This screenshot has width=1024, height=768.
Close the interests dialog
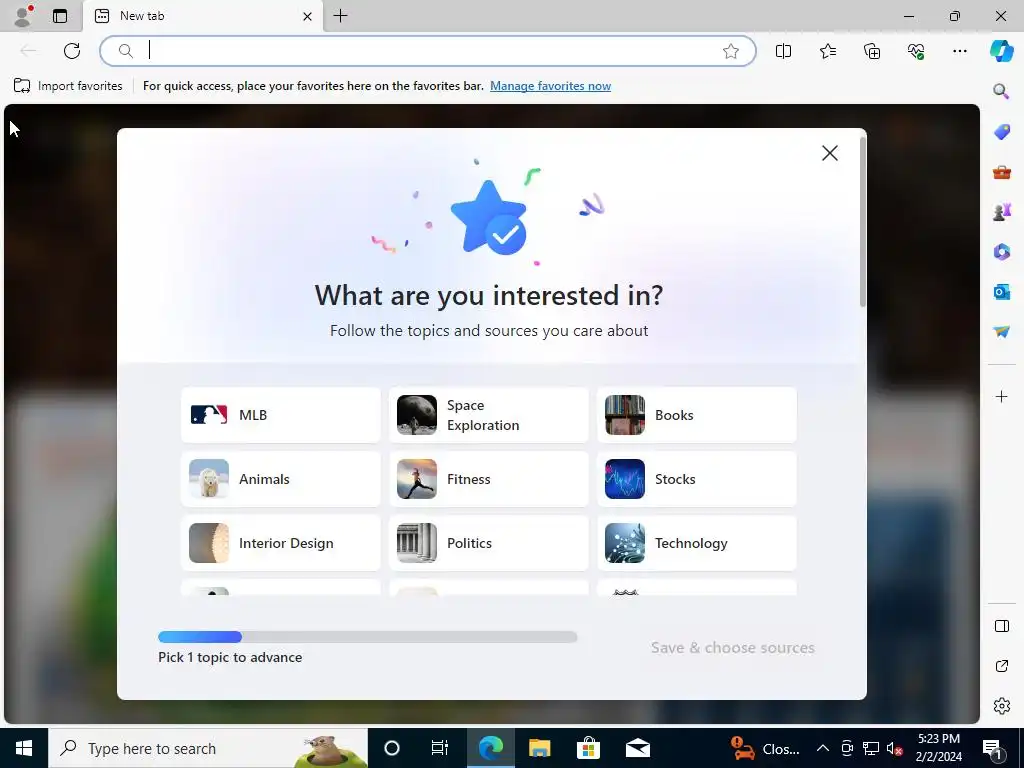(829, 153)
